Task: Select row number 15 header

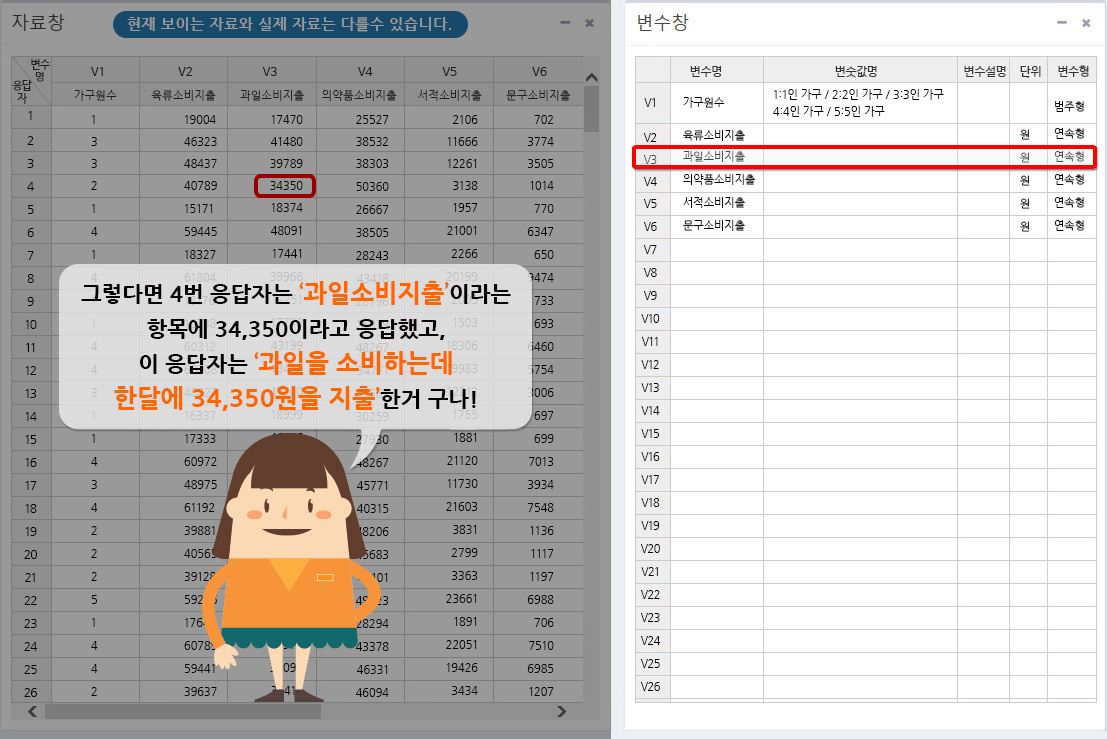Action: tap(31, 439)
